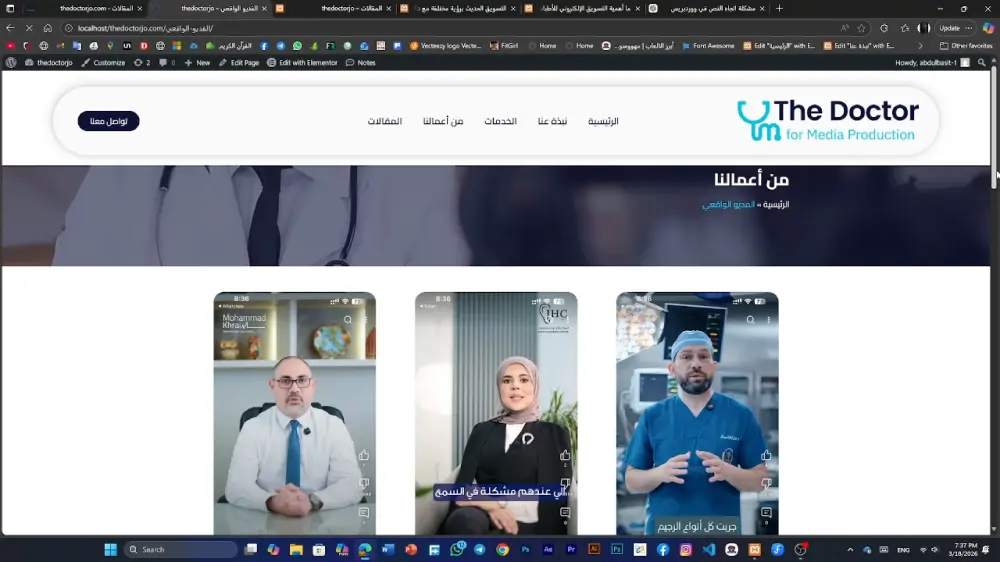Open الخدمات in site navigation
The height and width of the screenshot is (562, 1000).
pos(500,121)
